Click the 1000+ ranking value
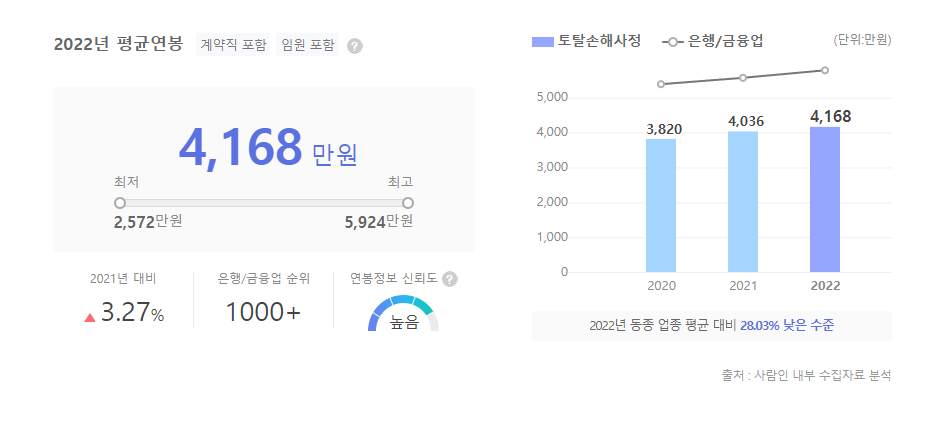 click(263, 313)
